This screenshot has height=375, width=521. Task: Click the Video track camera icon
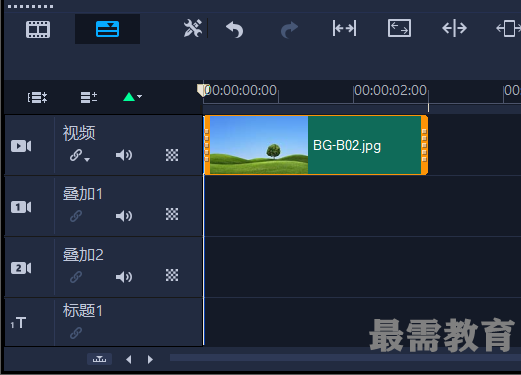coord(21,146)
